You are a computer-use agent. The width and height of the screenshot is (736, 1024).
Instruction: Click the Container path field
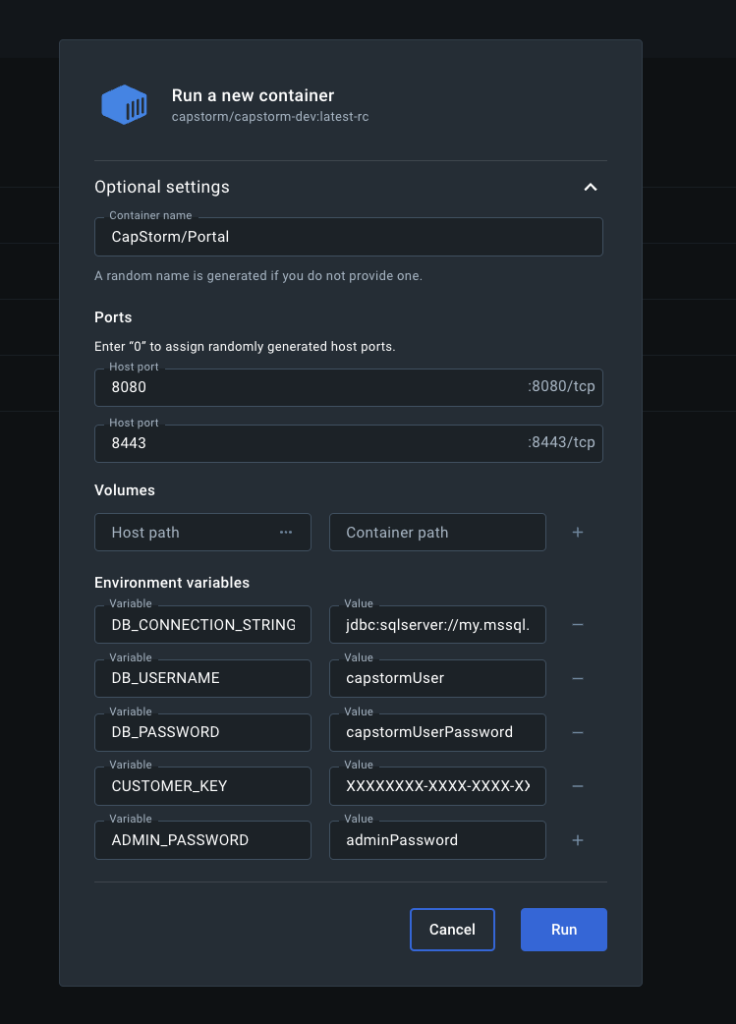pyautogui.click(x=437, y=532)
